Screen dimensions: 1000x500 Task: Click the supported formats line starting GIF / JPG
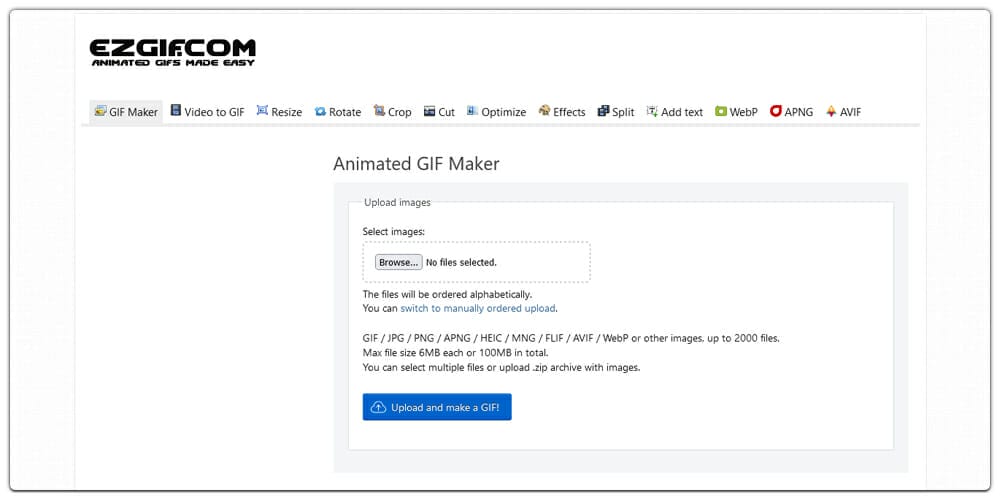coord(571,338)
